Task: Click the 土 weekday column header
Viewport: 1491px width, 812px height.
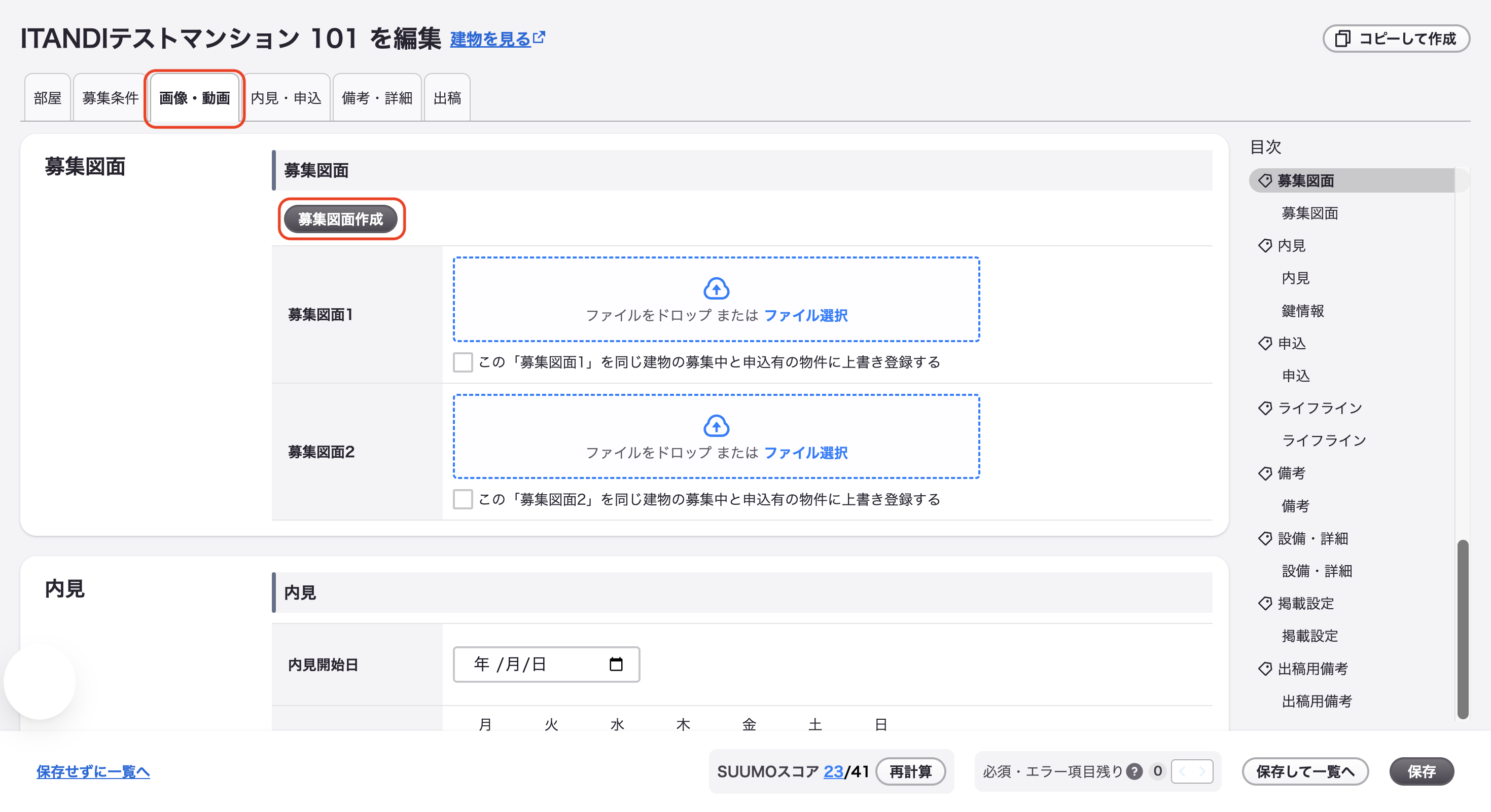Action: point(815,724)
